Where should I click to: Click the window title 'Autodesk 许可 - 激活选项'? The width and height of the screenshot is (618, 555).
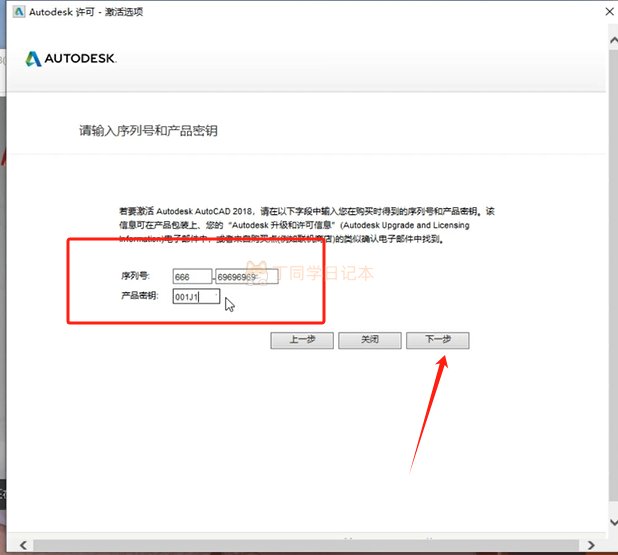(86, 12)
